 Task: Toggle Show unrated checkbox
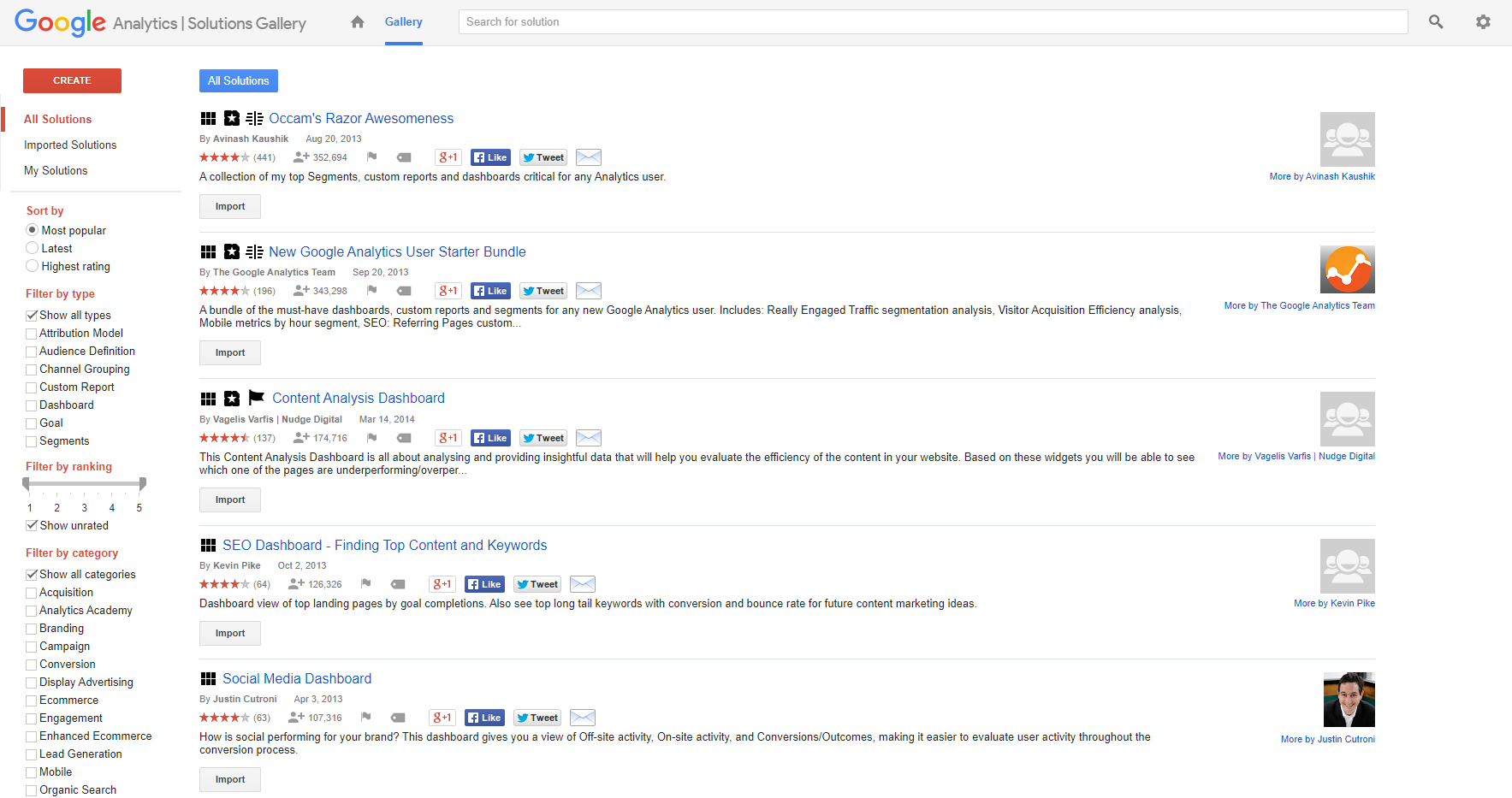click(x=32, y=526)
